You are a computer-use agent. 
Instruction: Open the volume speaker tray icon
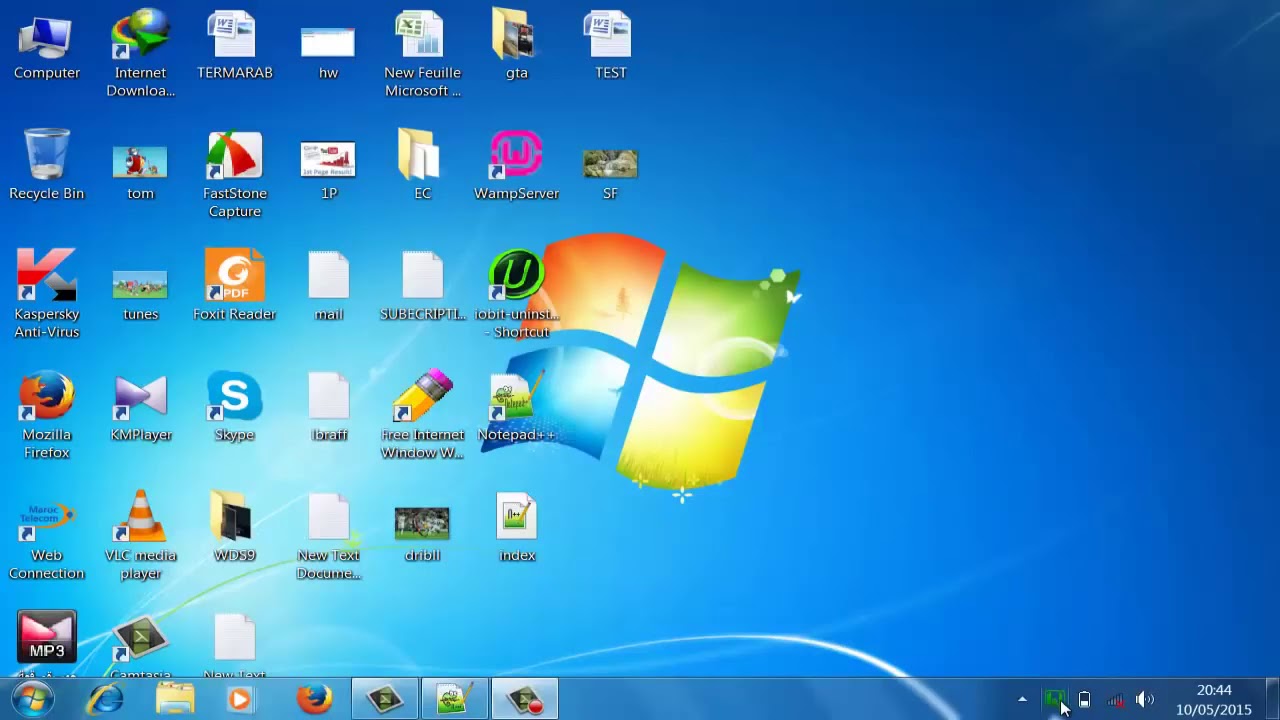point(1145,699)
